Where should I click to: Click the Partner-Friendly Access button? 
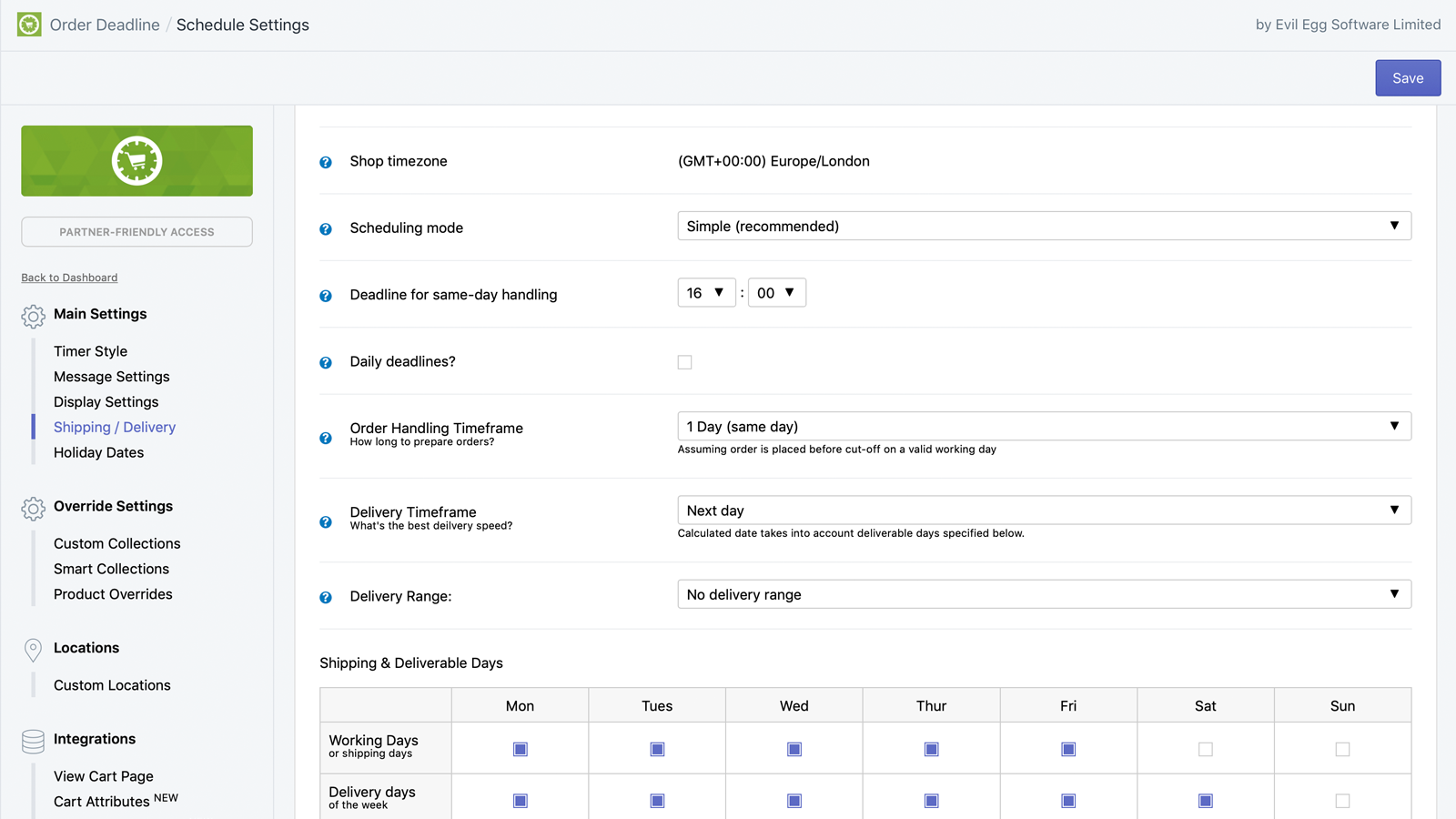pos(136,232)
